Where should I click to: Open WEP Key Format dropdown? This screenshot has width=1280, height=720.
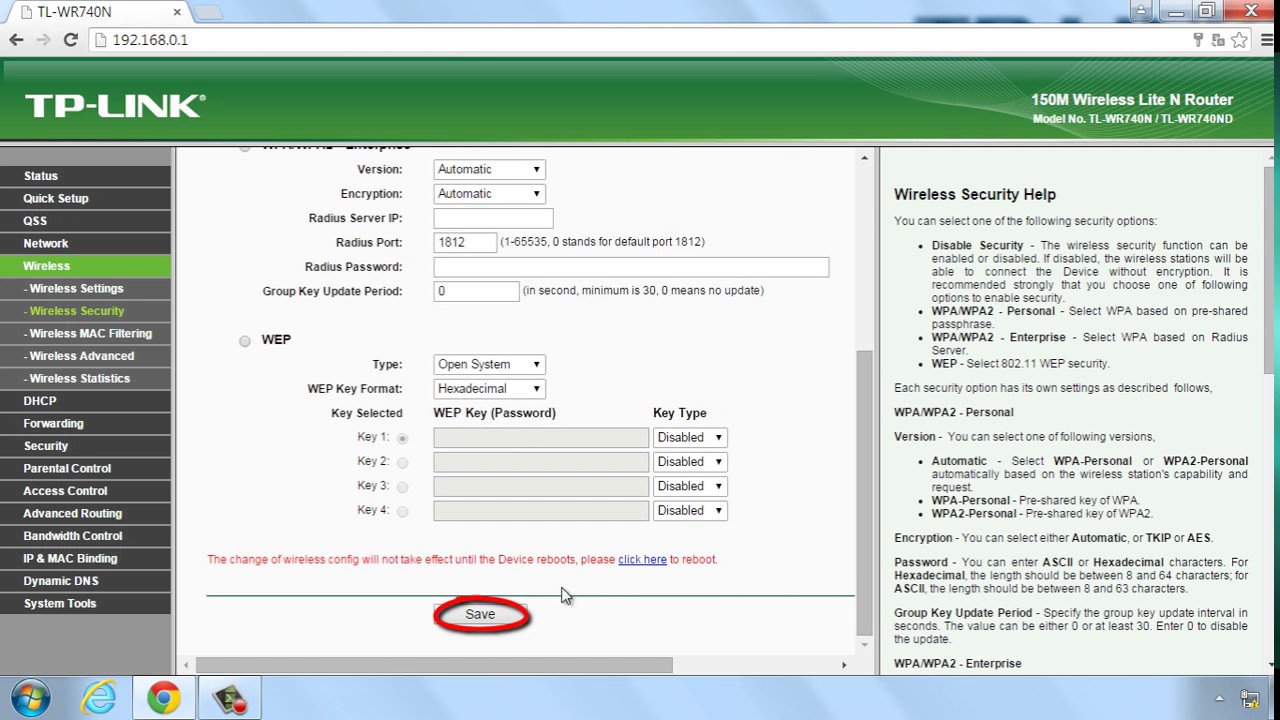[489, 388]
